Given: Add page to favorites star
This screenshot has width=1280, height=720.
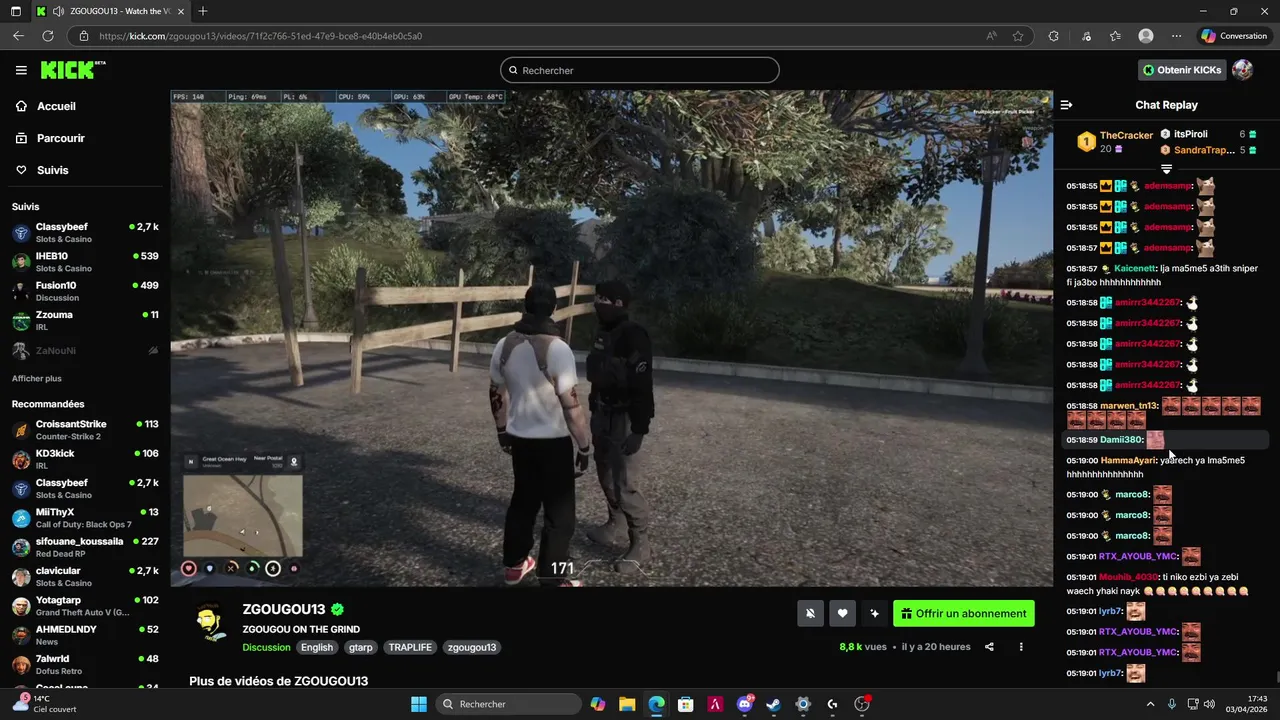Looking at the screenshot, I should coord(1018,36).
